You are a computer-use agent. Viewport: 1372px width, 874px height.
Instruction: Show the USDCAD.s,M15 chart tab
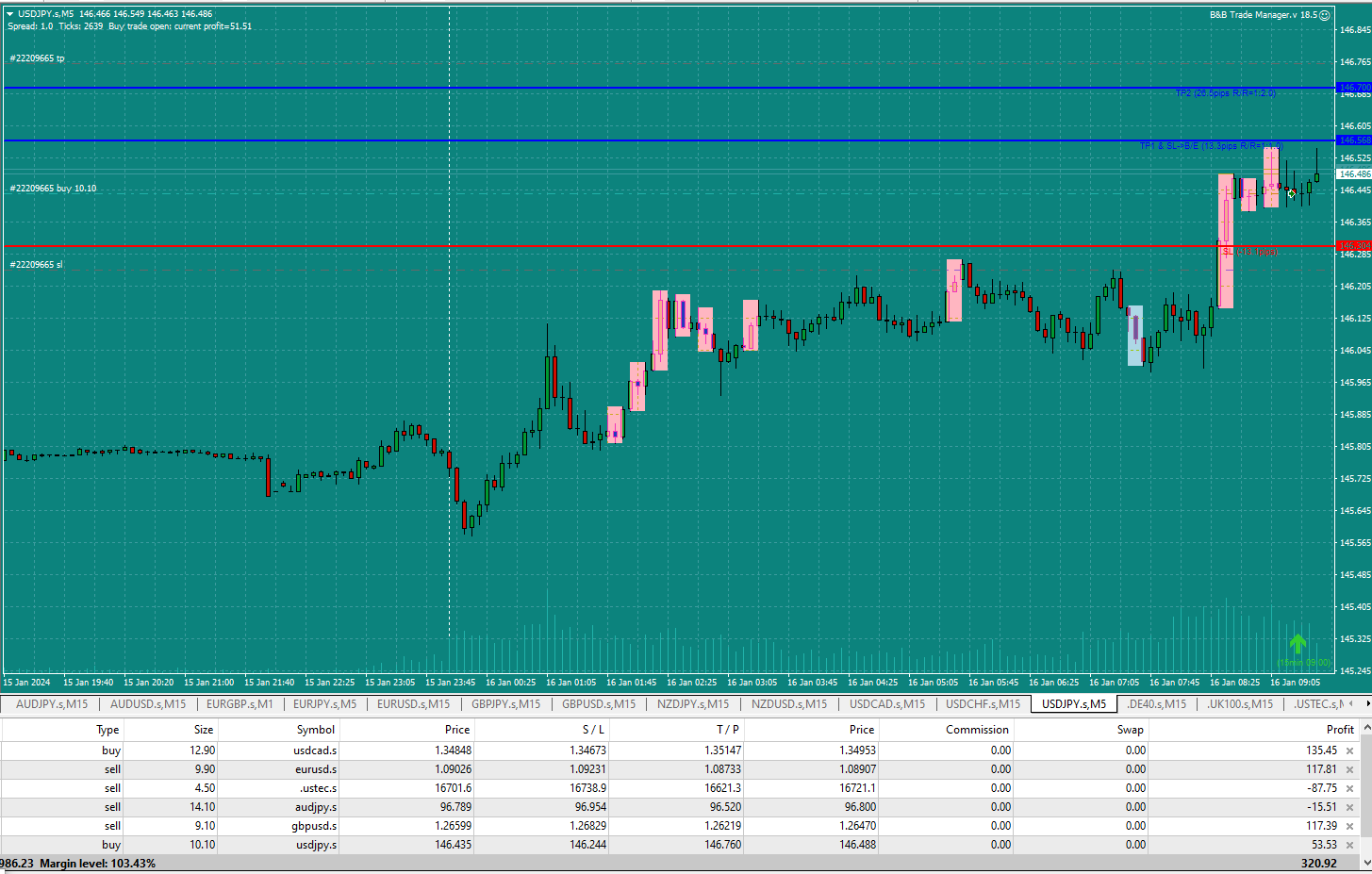pyautogui.click(x=887, y=704)
